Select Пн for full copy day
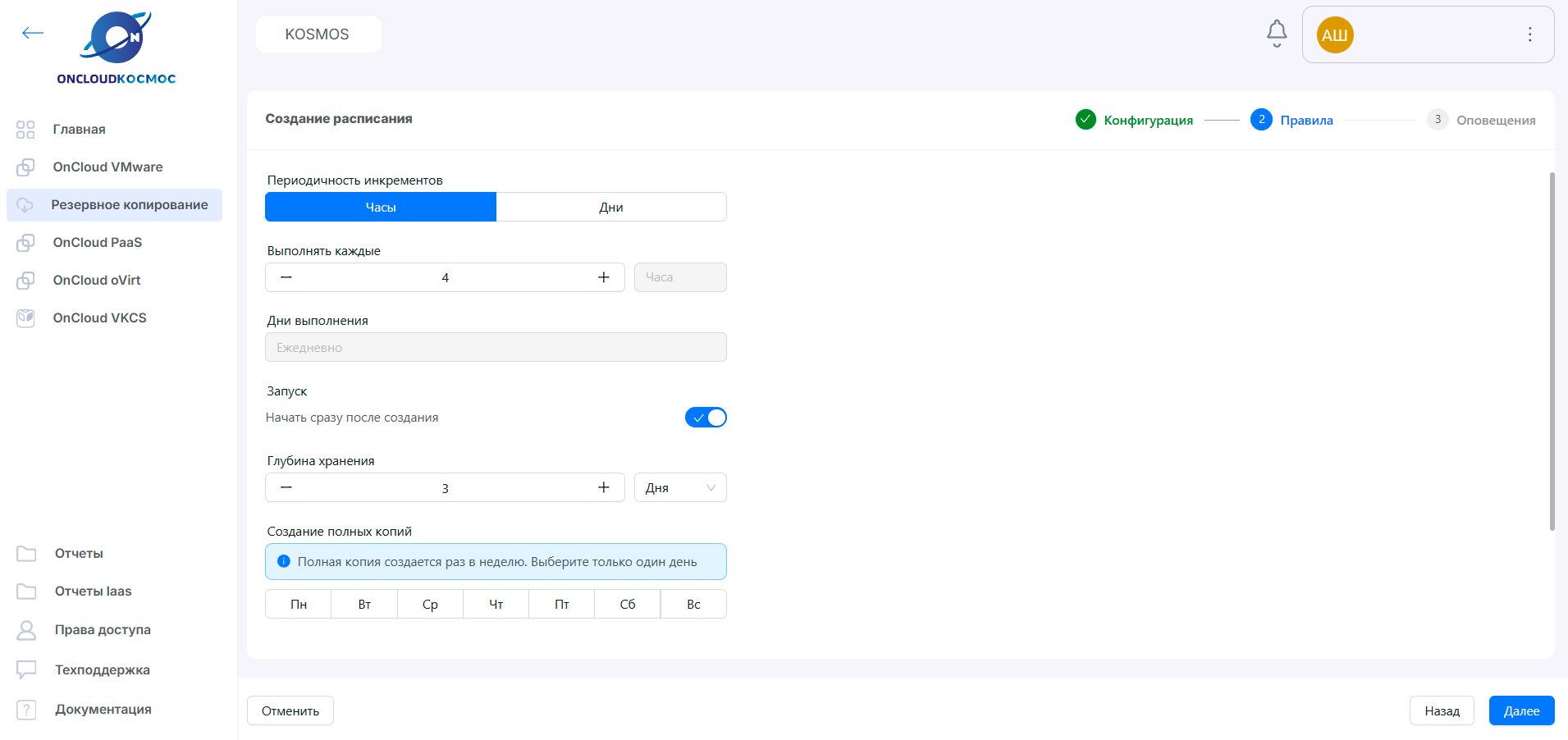The width and height of the screenshot is (1568, 740). (x=299, y=604)
